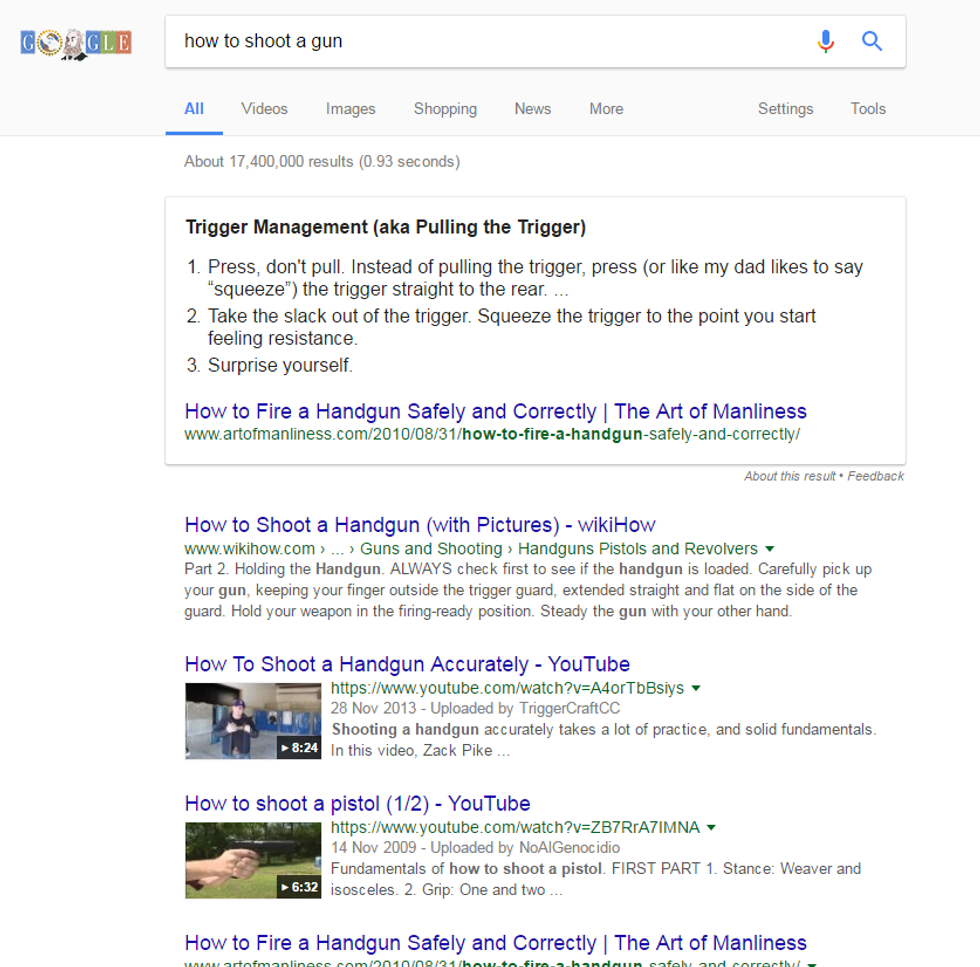Switch to the Videos tab
This screenshot has width=980, height=967.
pos(264,109)
